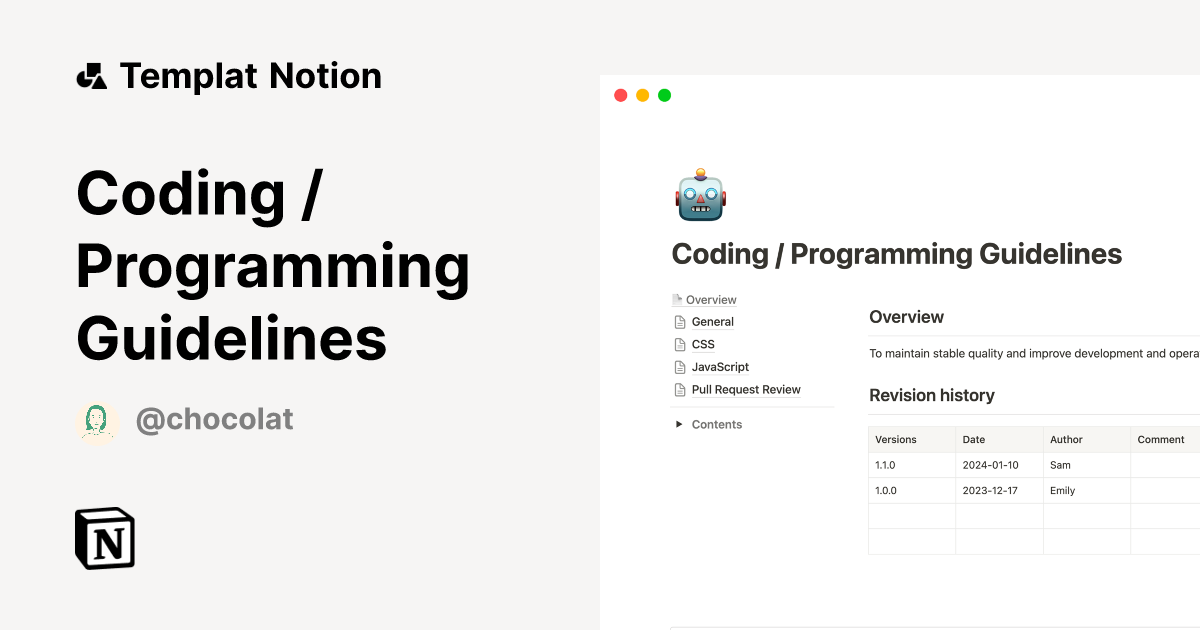The width and height of the screenshot is (1200, 630).
Task: Click the Author cell containing Emily
Action: tap(1060, 490)
